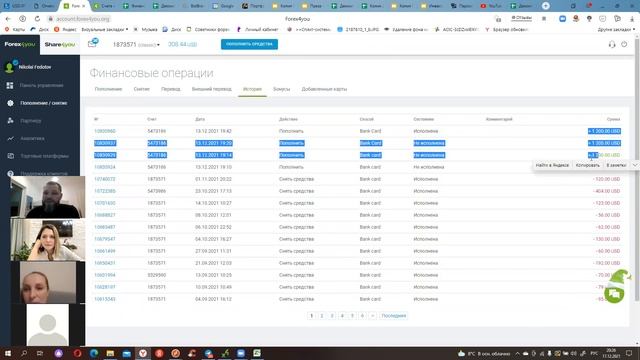The width and height of the screenshot is (640, 360).
Task: Click the taskbar clock
Action: tap(611, 353)
